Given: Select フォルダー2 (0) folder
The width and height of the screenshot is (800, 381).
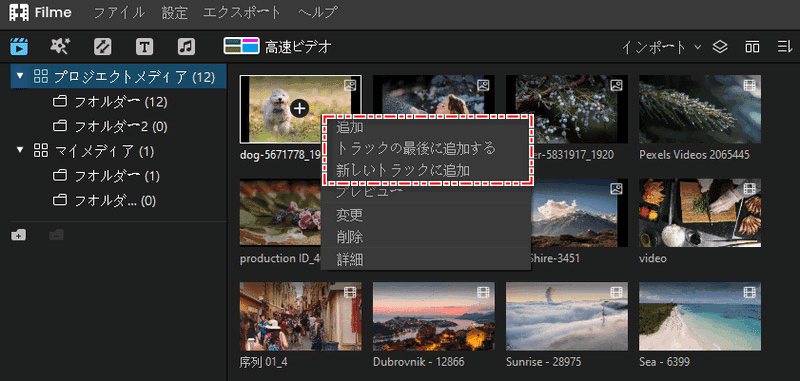Looking at the screenshot, I should [110, 126].
